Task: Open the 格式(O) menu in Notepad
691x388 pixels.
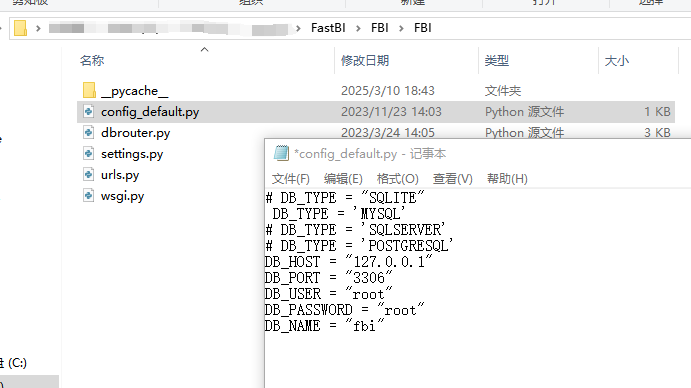Action: coord(398,179)
